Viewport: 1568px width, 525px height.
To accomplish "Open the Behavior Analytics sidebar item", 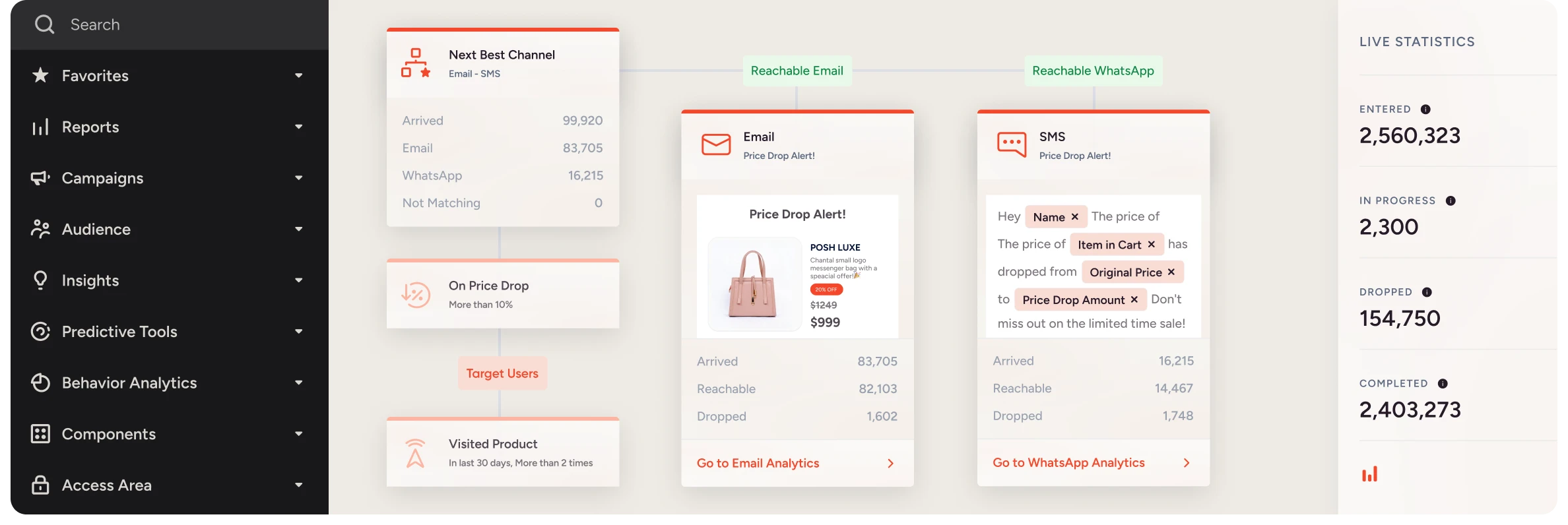I will point(170,383).
